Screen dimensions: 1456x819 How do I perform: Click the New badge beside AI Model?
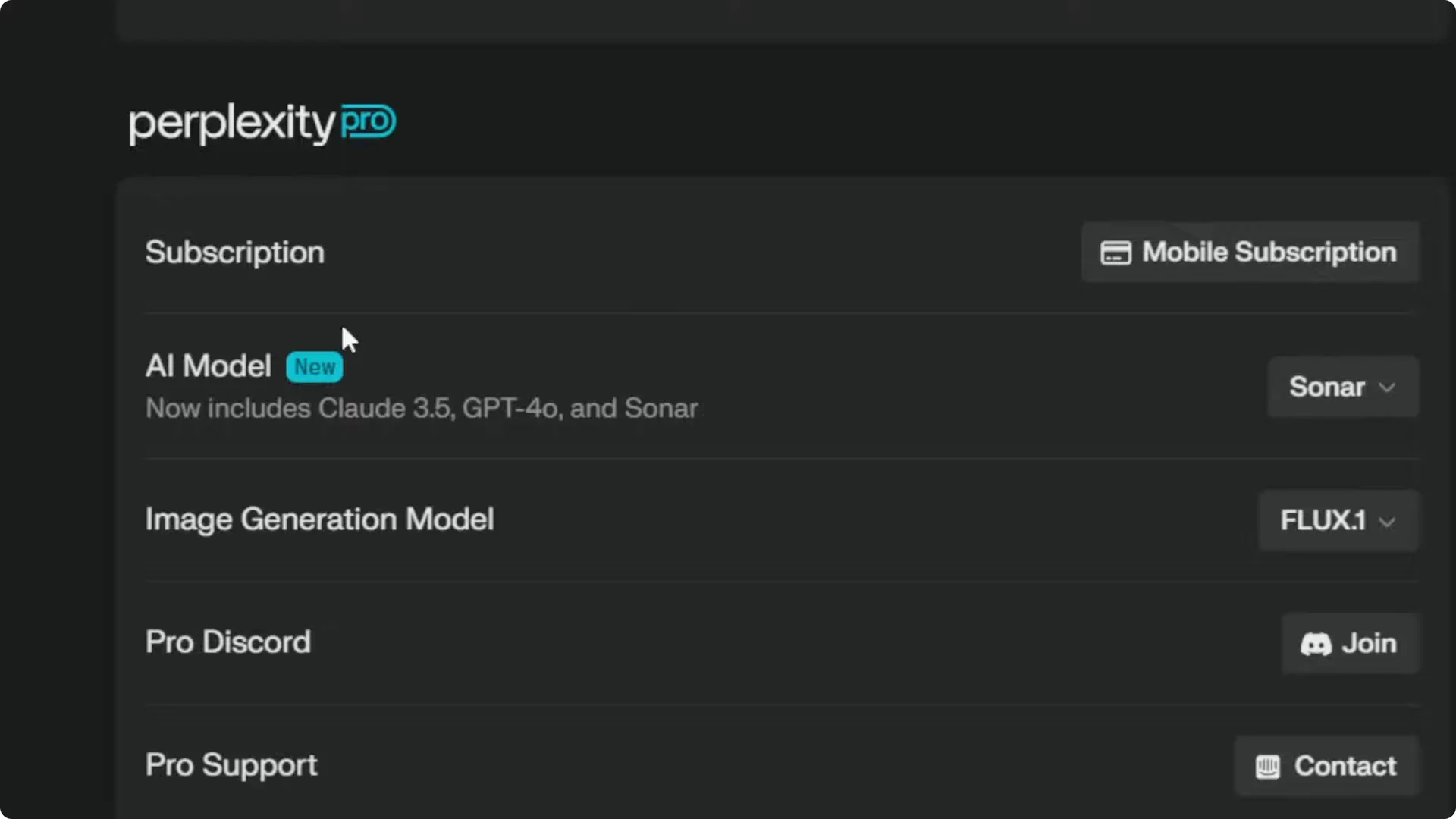pos(314,367)
